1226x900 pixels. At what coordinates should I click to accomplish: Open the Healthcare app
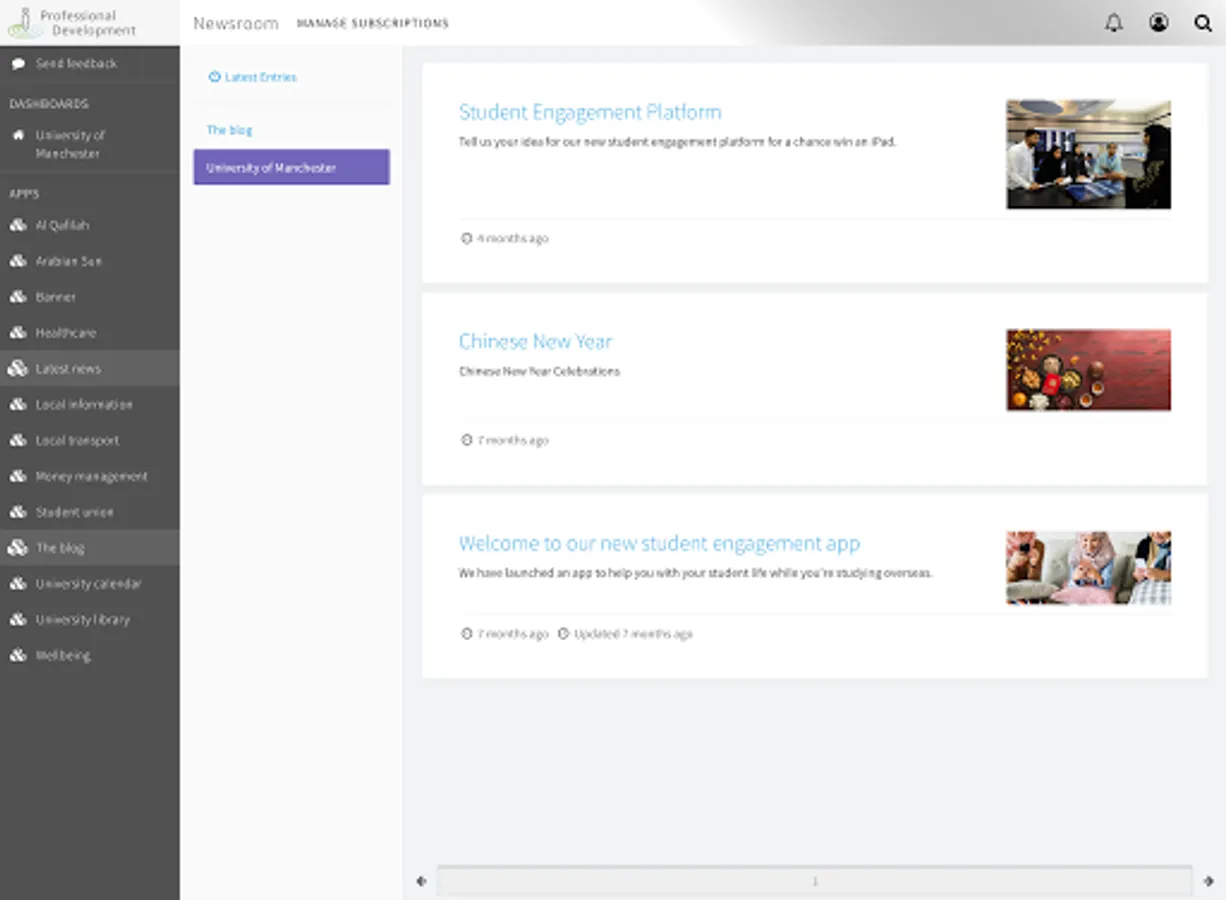pos(62,332)
